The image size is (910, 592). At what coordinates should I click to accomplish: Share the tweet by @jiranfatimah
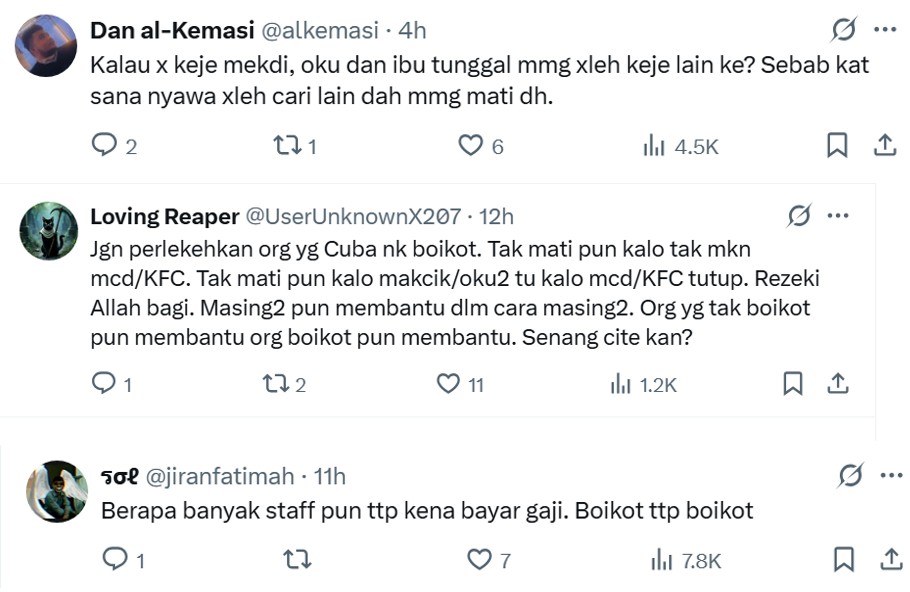(x=885, y=559)
